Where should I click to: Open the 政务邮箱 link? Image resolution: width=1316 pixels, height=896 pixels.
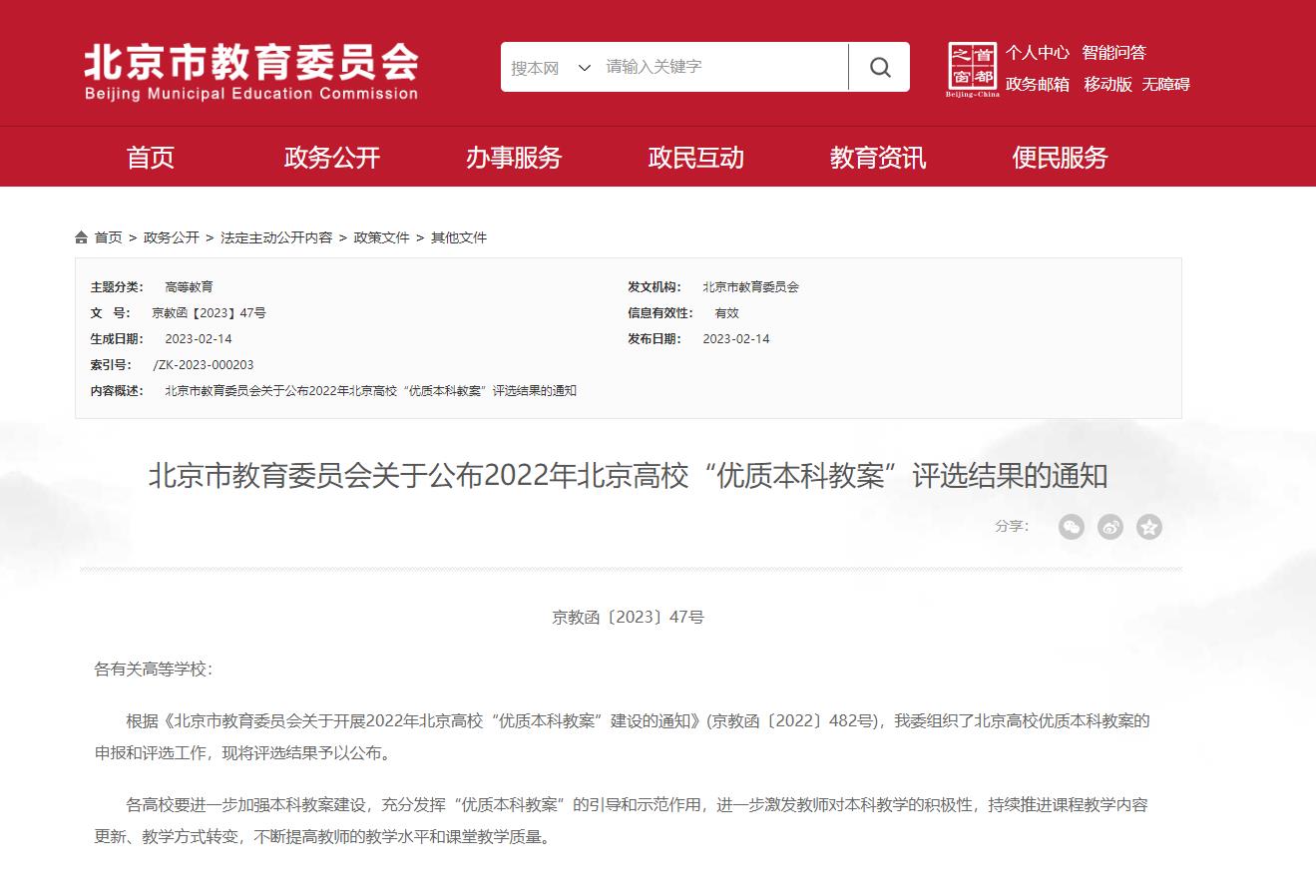click(1037, 85)
